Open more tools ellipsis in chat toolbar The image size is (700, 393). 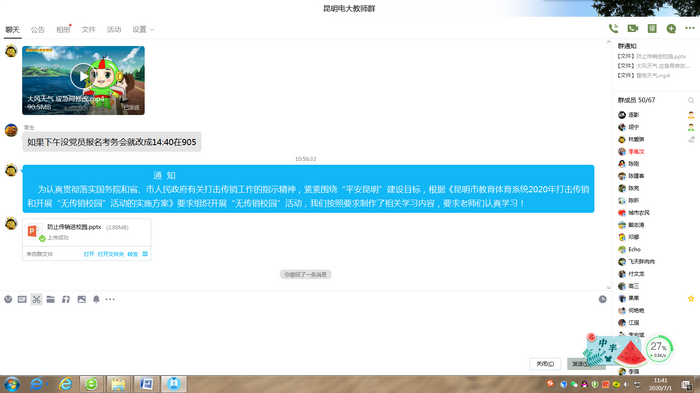tap(110, 299)
